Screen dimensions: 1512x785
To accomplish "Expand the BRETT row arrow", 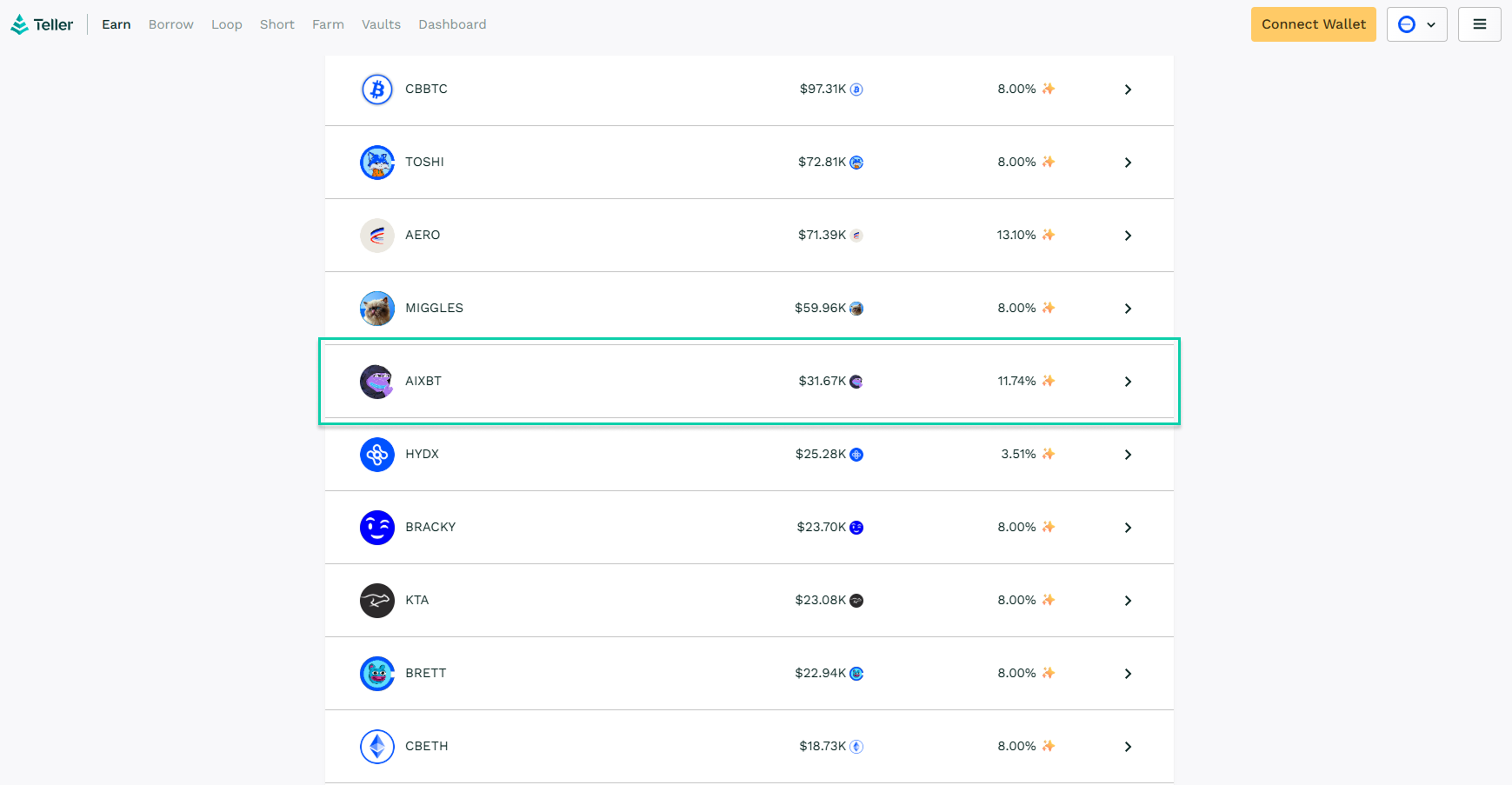I will tap(1128, 674).
